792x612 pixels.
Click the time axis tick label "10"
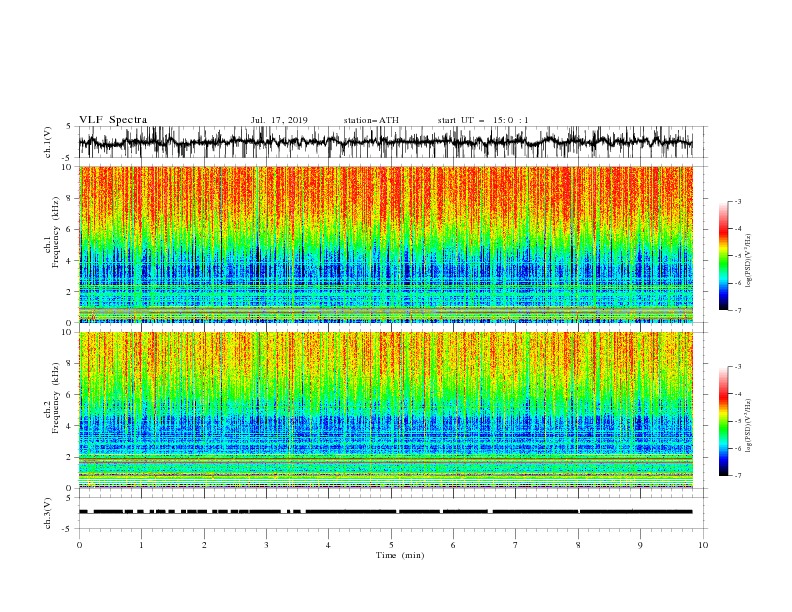[x=703, y=545]
